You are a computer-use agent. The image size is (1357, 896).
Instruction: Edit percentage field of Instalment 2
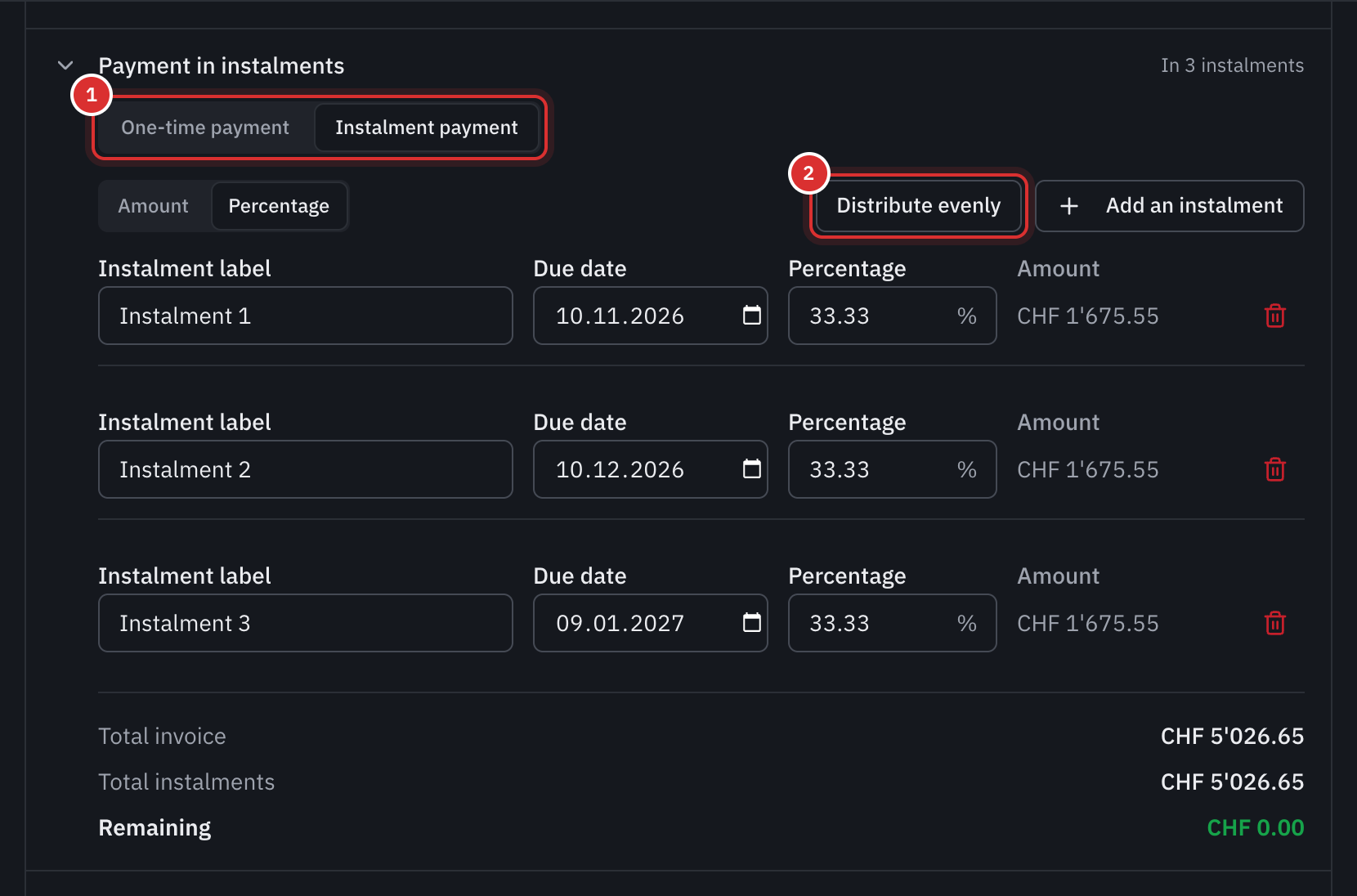coord(893,469)
